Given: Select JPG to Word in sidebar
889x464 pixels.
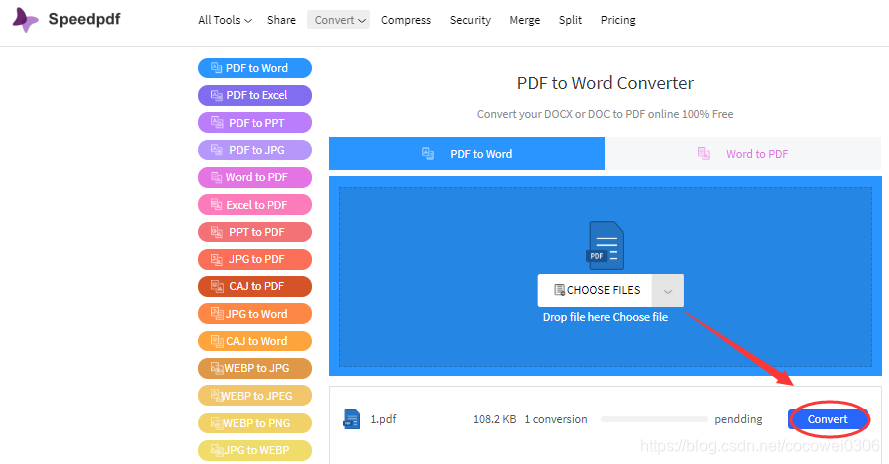Looking at the screenshot, I should pos(255,314).
